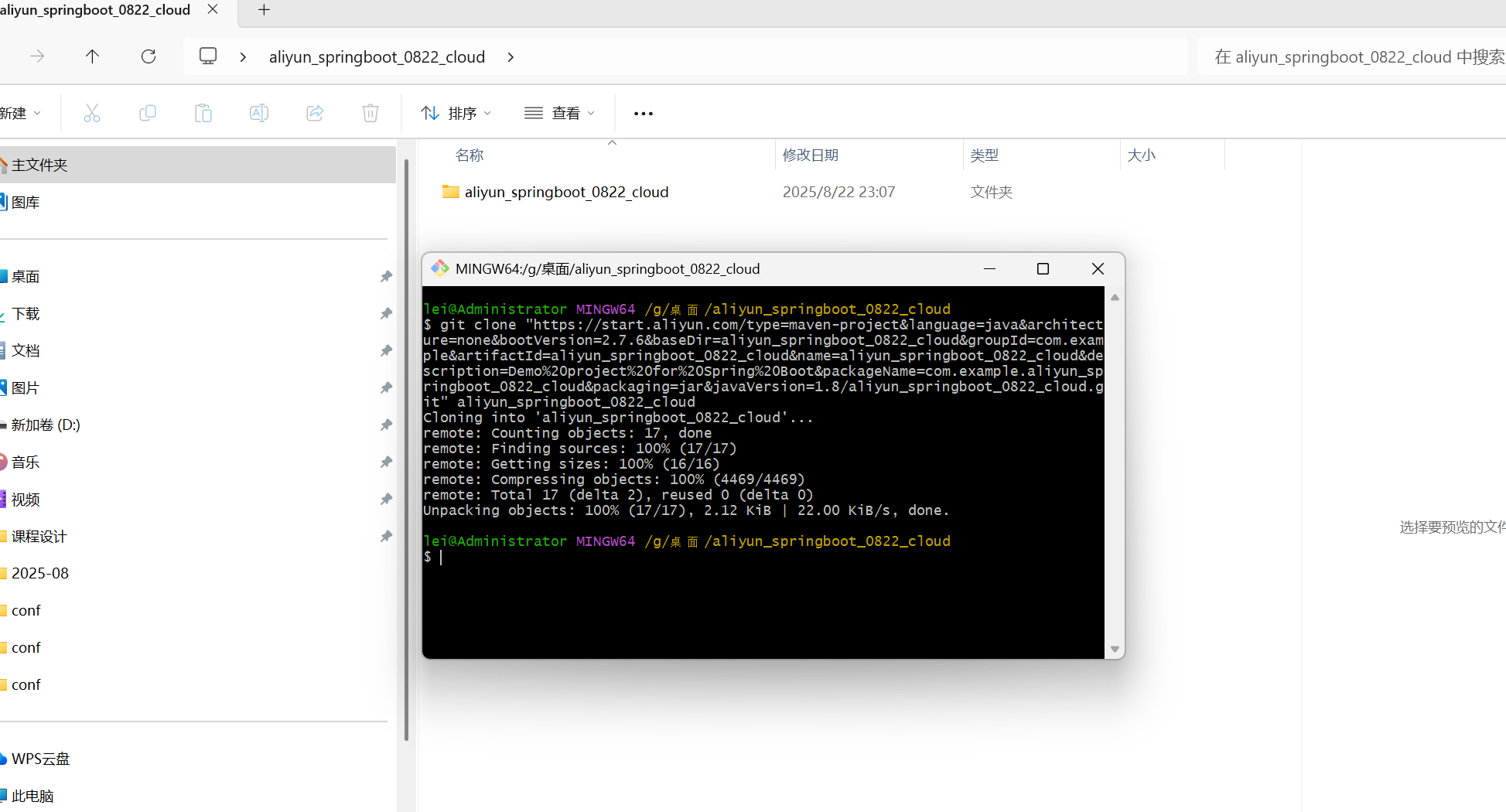1506x812 pixels.
Task: Unpin 文档 using its pin icon
Action: coord(386,350)
